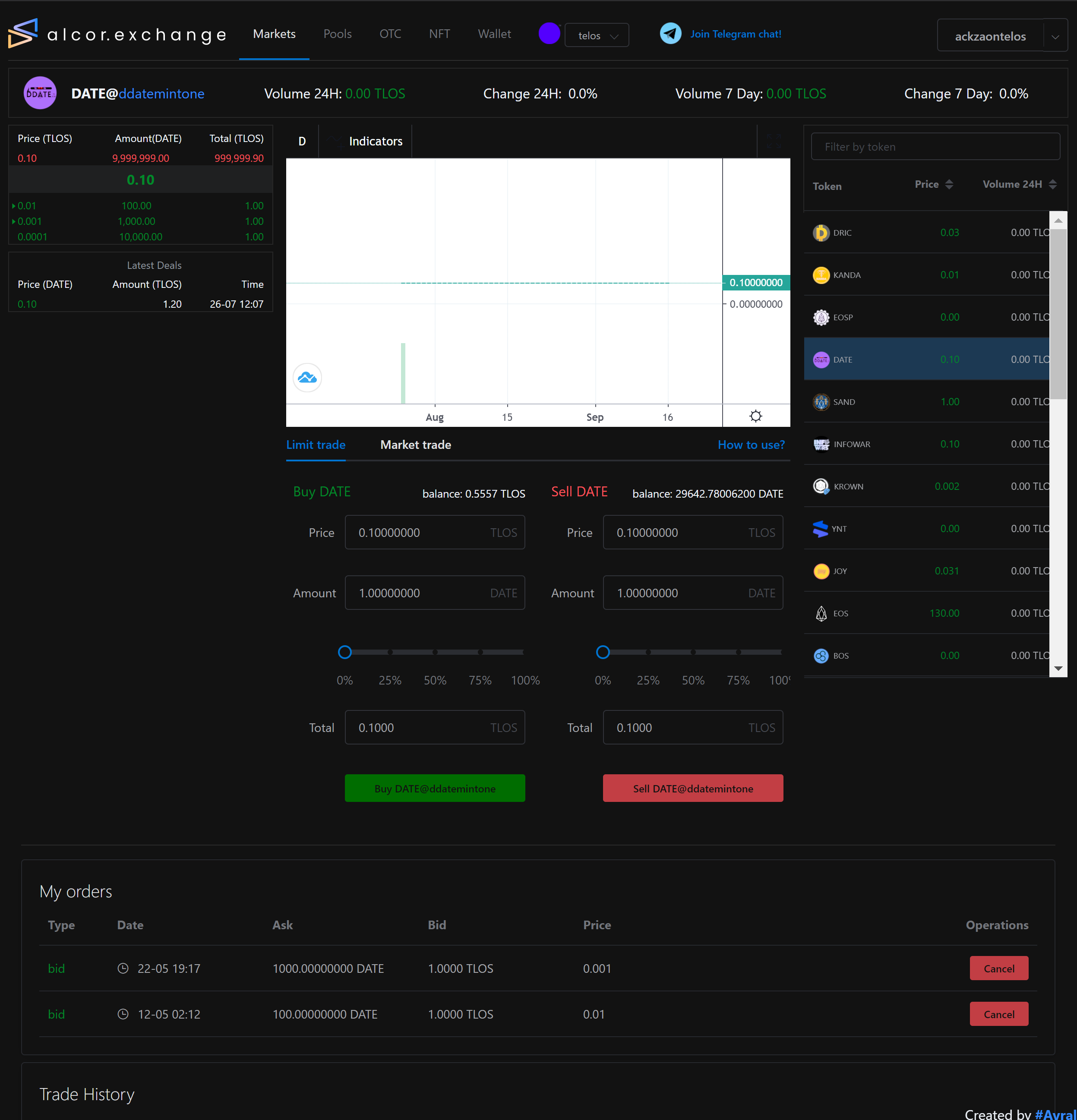Open the NFT tab
Image resolution: width=1077 pixels, height=1120 pixels.
pyautogui.click(x=439, y=34)
